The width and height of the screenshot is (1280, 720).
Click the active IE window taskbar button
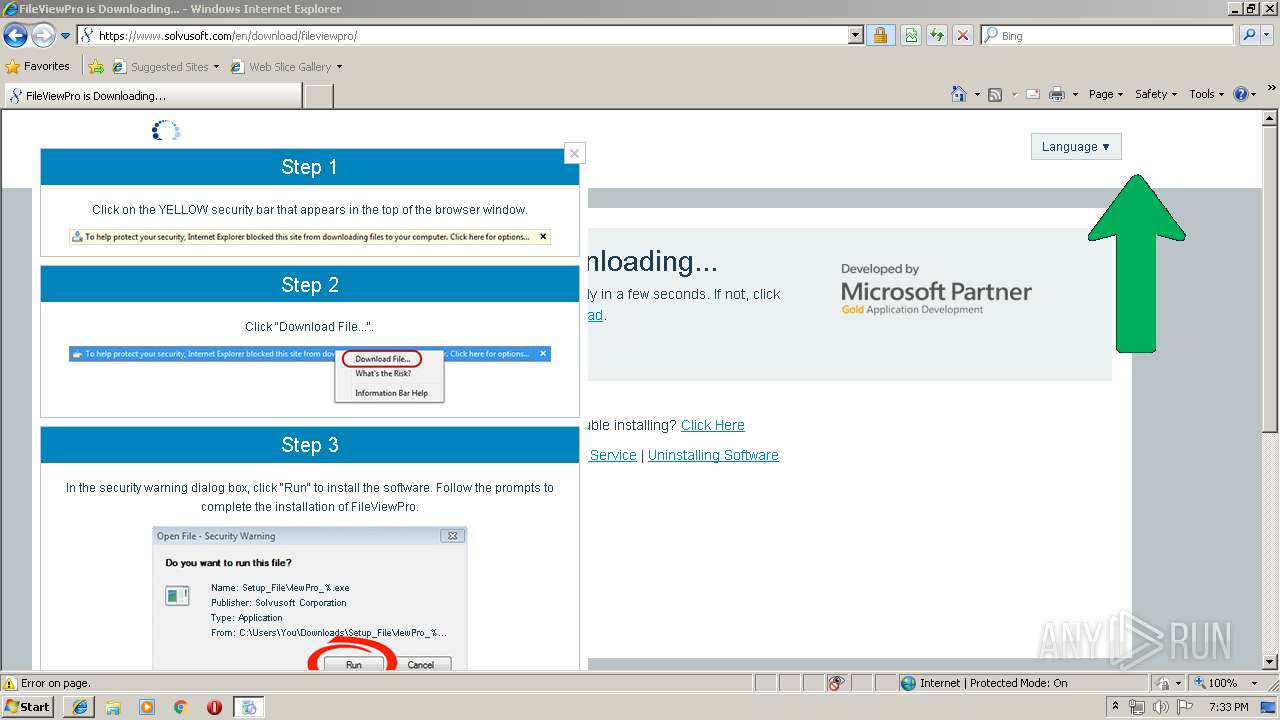(248, 707)
